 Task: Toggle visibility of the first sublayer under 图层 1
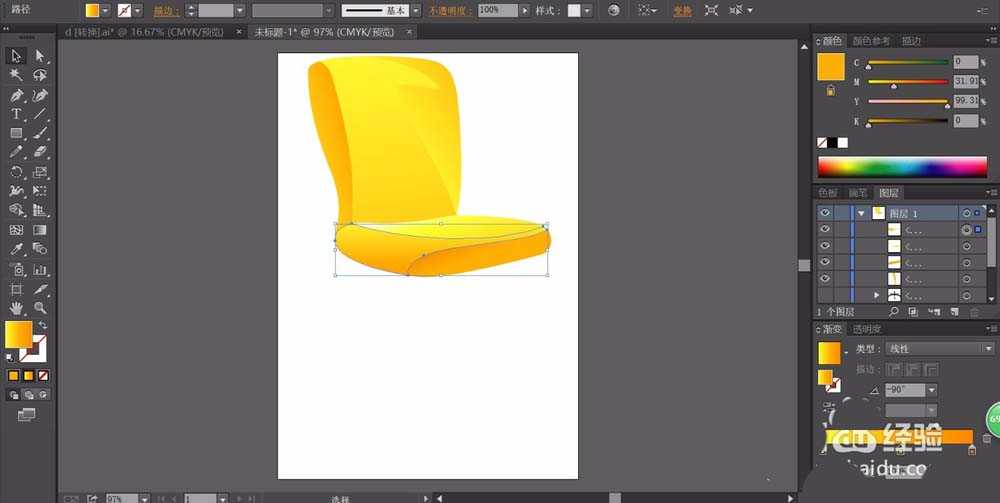[825, 229]
